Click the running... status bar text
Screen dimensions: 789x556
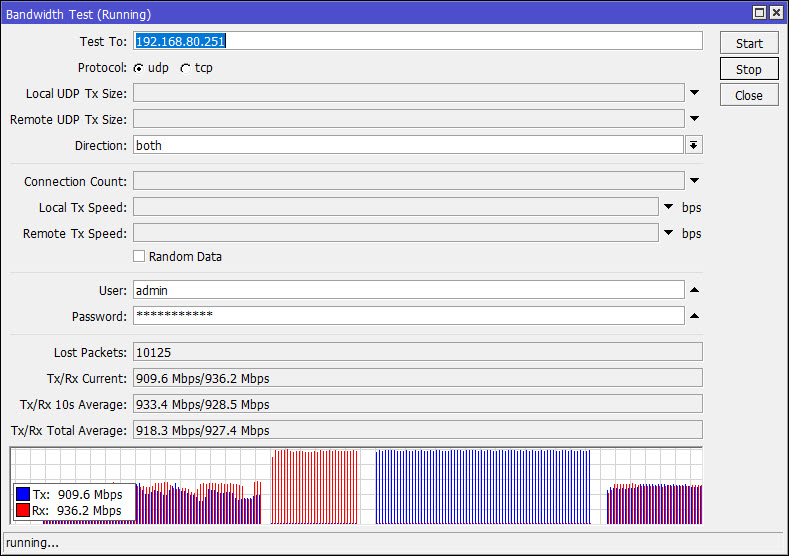pos(32,543)
